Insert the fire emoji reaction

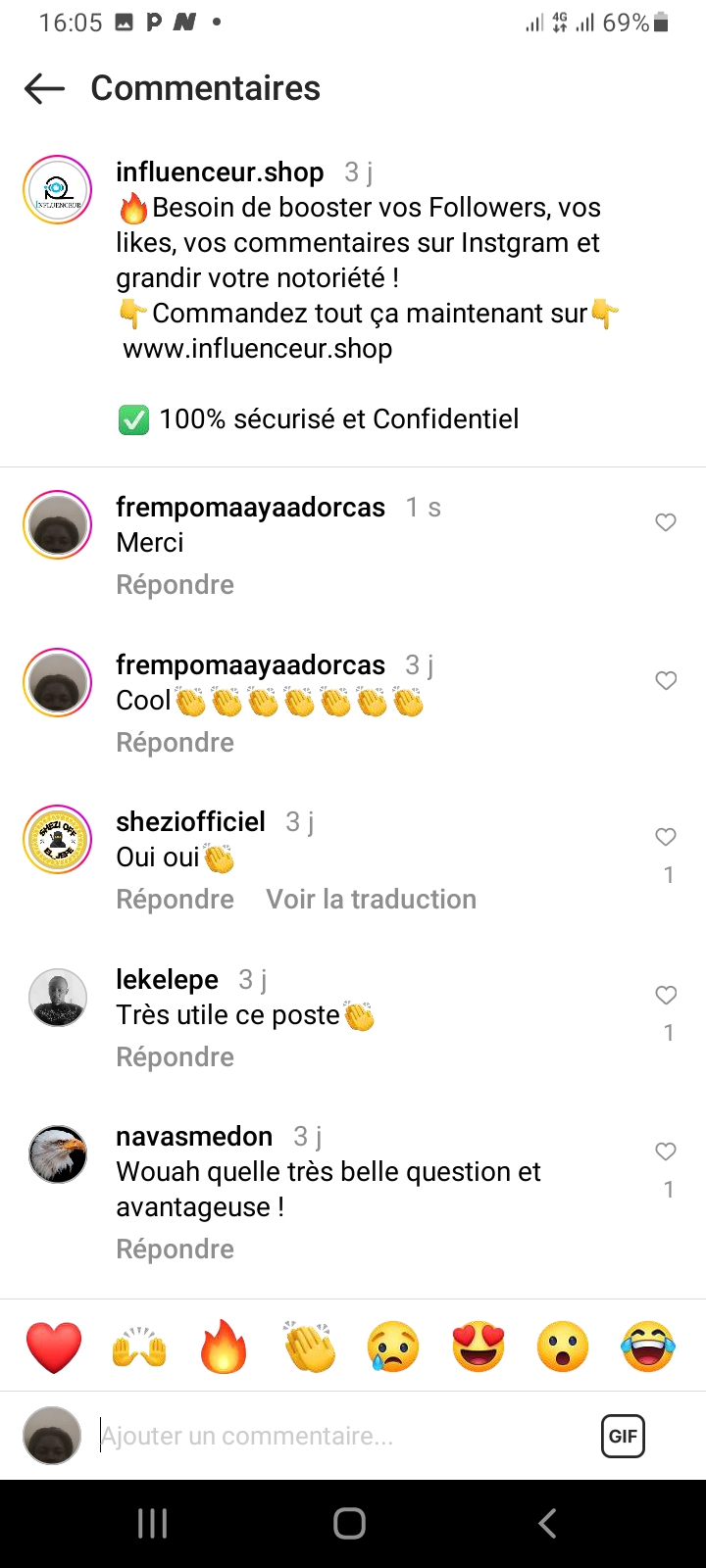coord(224,1347)
